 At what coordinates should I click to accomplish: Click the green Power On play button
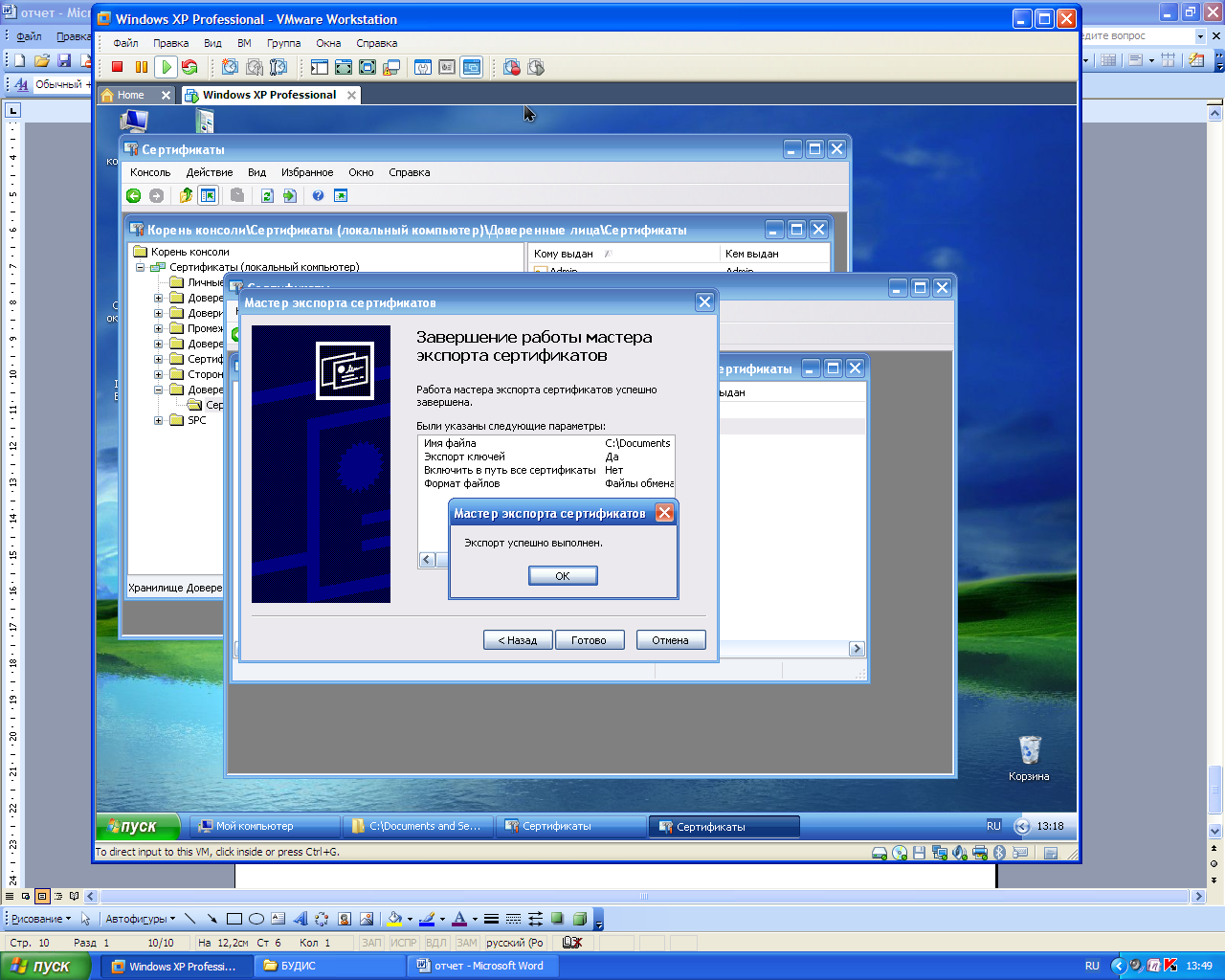(166, 67)
